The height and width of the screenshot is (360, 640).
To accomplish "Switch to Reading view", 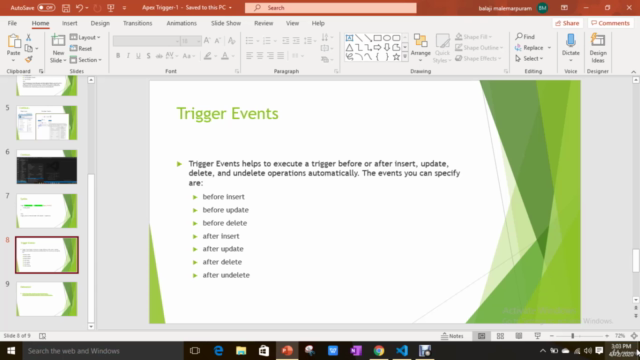I will click(x=519, y=336).
